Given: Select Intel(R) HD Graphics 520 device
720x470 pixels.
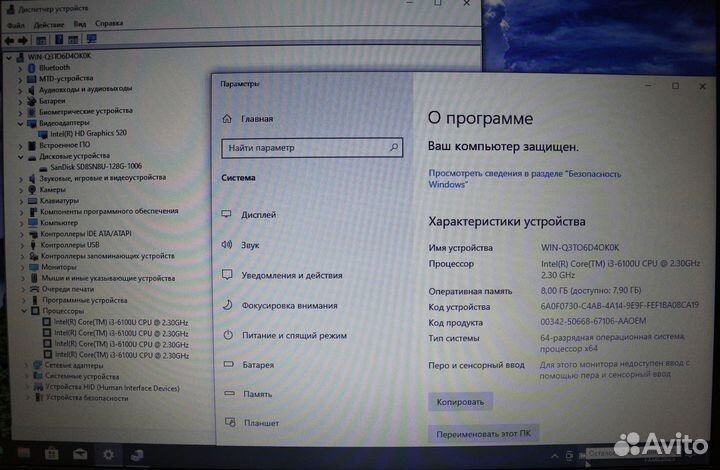Looking at the screenshot, I should [88, 134].
